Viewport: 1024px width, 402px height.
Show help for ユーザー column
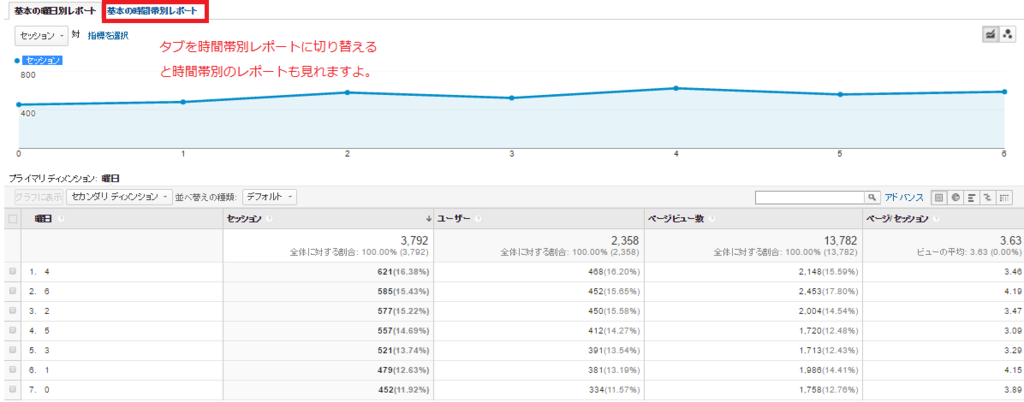tap(477, 219)
